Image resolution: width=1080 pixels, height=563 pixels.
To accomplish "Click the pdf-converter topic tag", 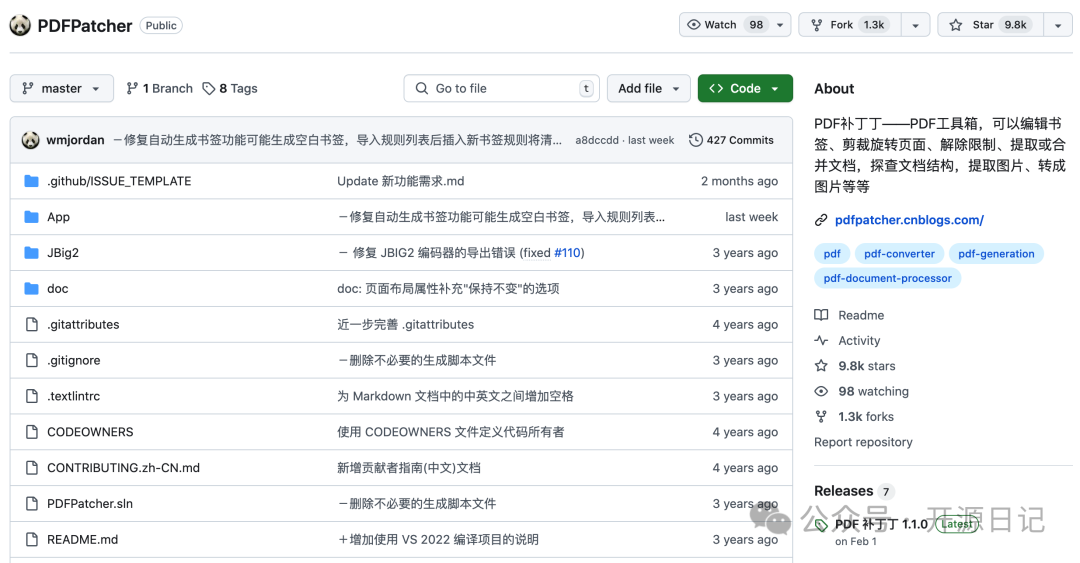I will (900, 254).
